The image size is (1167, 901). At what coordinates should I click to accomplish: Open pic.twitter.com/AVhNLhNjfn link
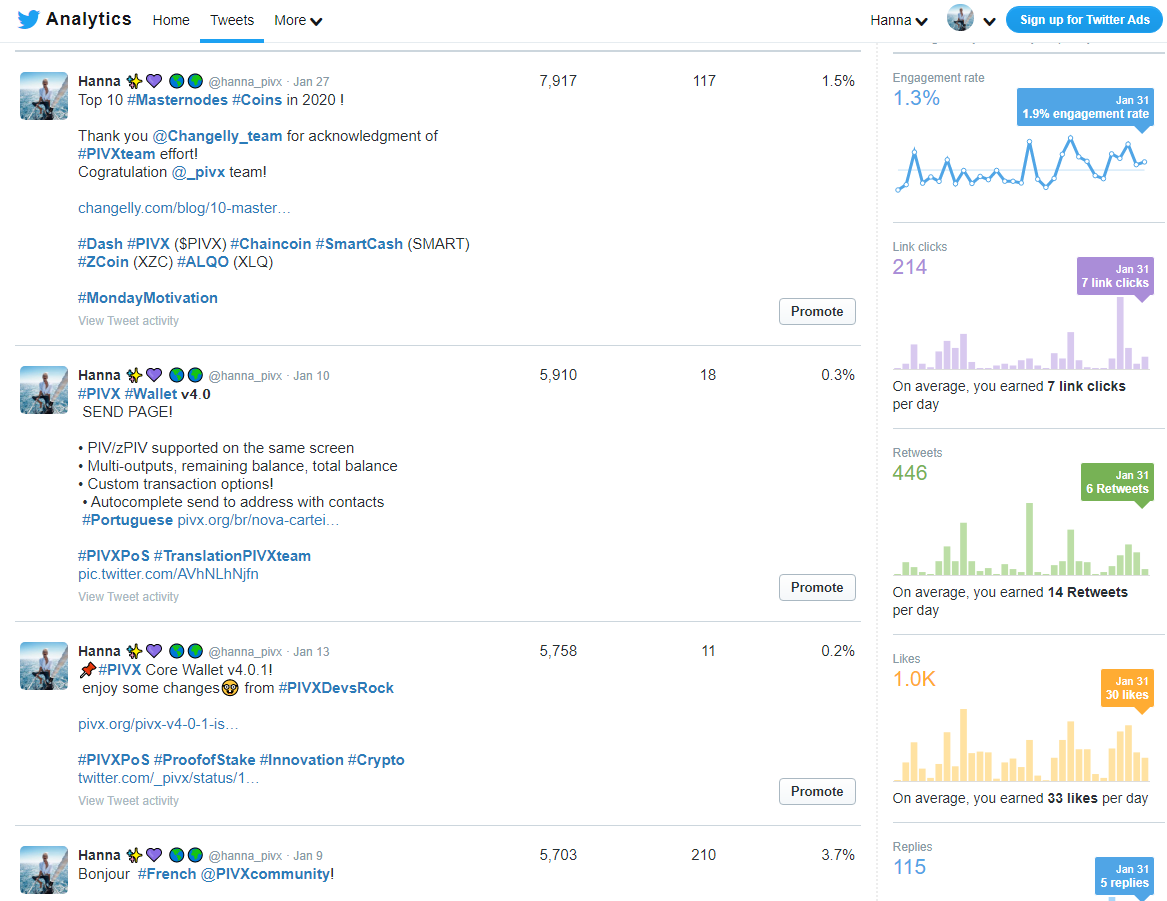pyautogui.click(x=168, y=574)
